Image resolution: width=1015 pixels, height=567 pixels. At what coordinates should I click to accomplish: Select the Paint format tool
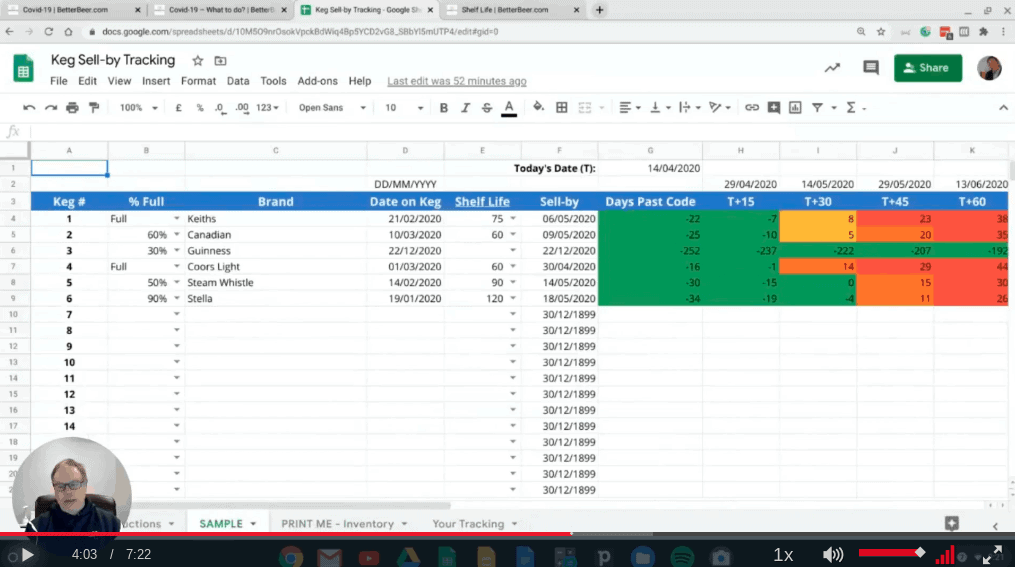94,107
